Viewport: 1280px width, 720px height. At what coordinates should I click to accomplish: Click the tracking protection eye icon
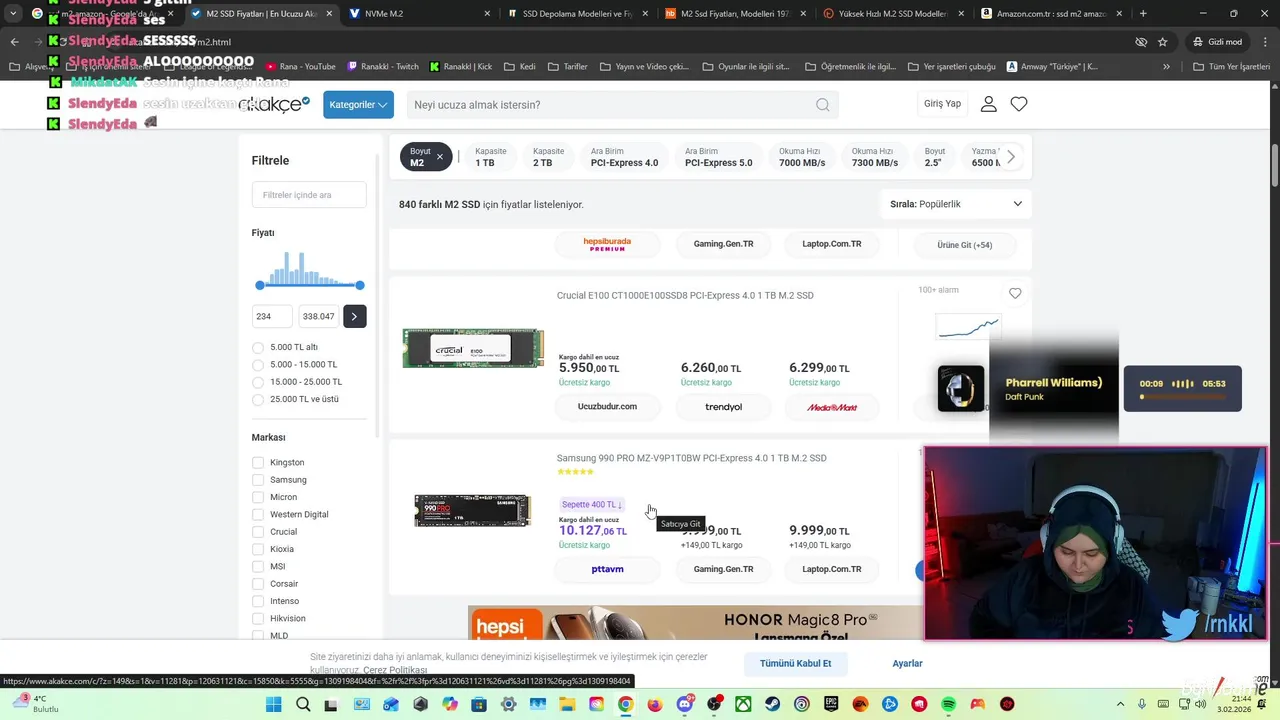pyautogui.click(x=1141, y=42)
